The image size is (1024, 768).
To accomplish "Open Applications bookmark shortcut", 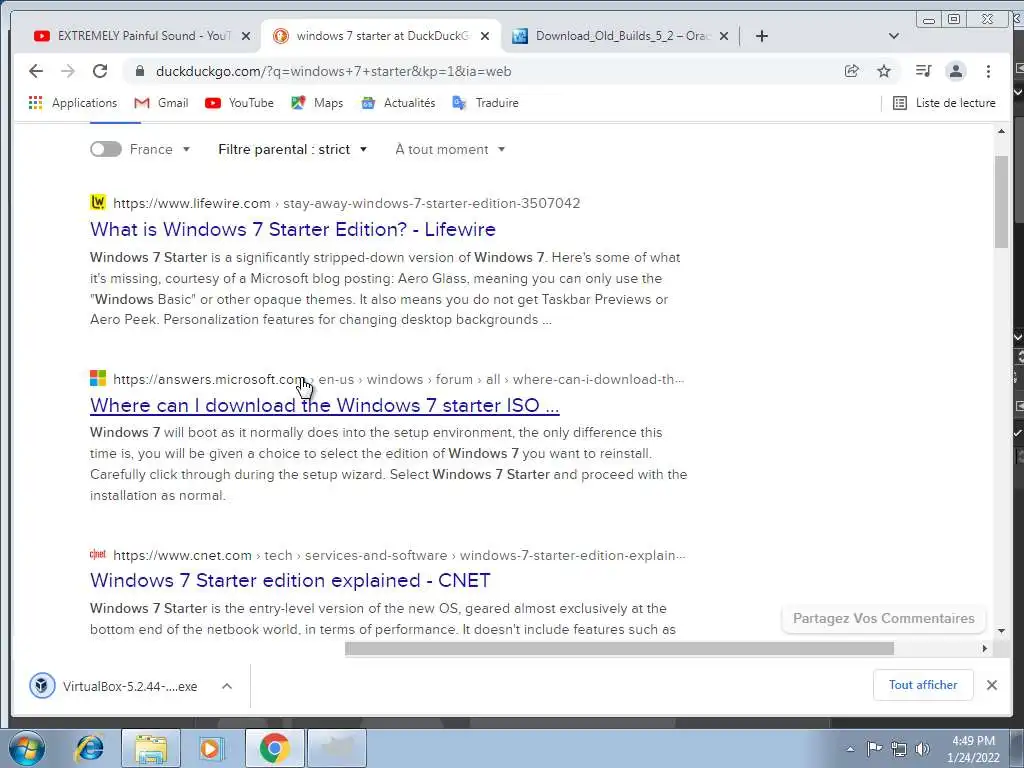I will [72, 103].
